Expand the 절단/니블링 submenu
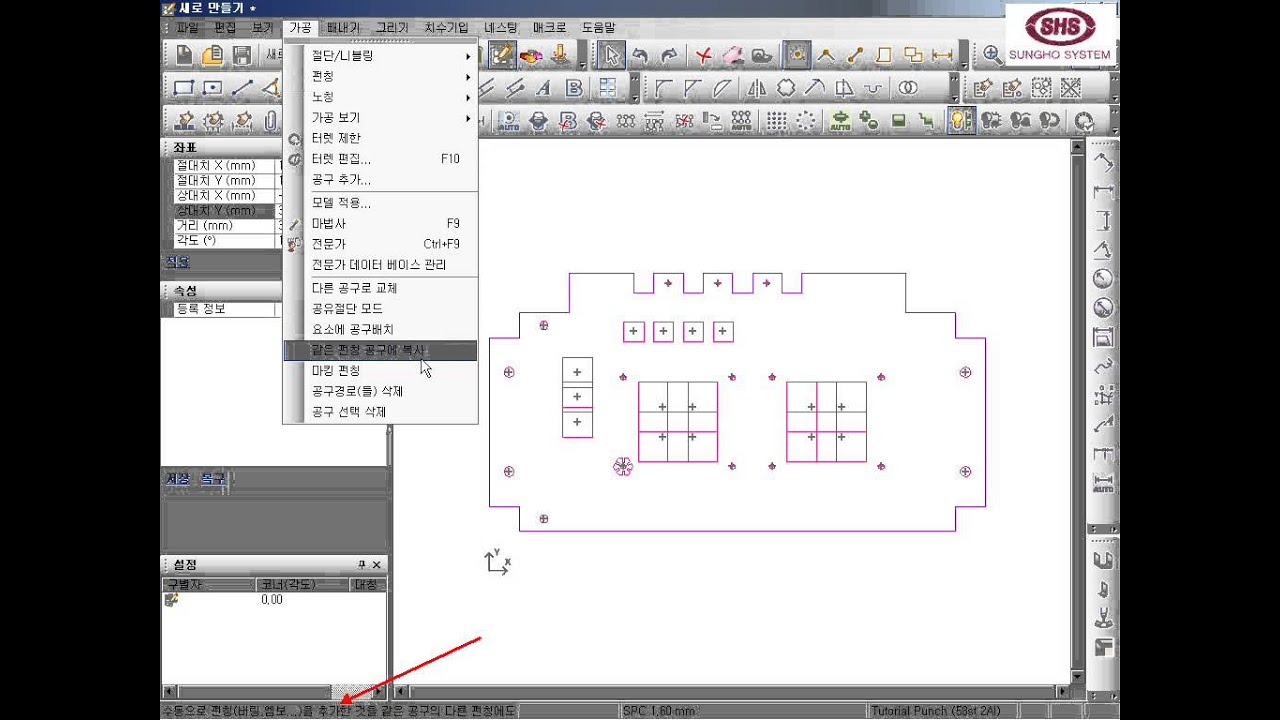The image size is (1280, 720). [x=380, y=56]
